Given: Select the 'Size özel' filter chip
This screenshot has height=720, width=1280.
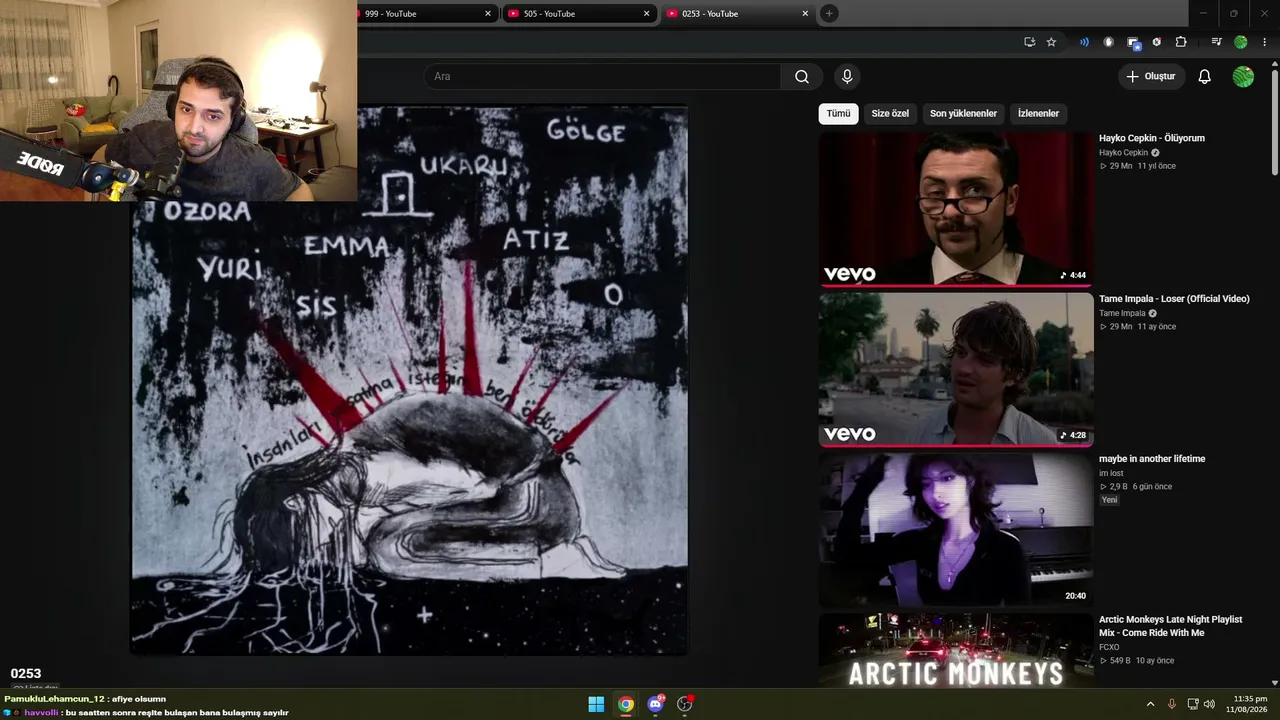Looking at the screenshot, I should (x=890, y=114).
